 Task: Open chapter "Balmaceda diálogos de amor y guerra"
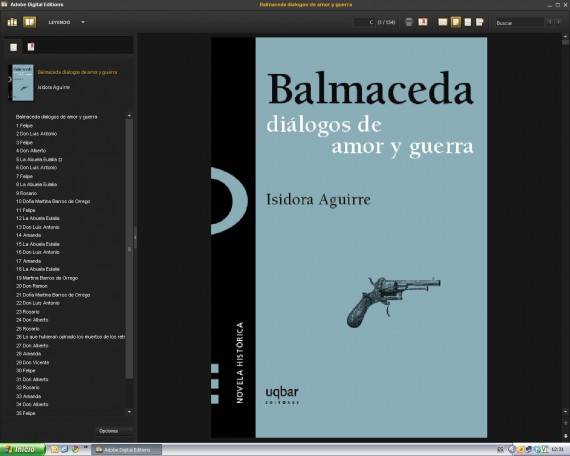pos(56,117)
